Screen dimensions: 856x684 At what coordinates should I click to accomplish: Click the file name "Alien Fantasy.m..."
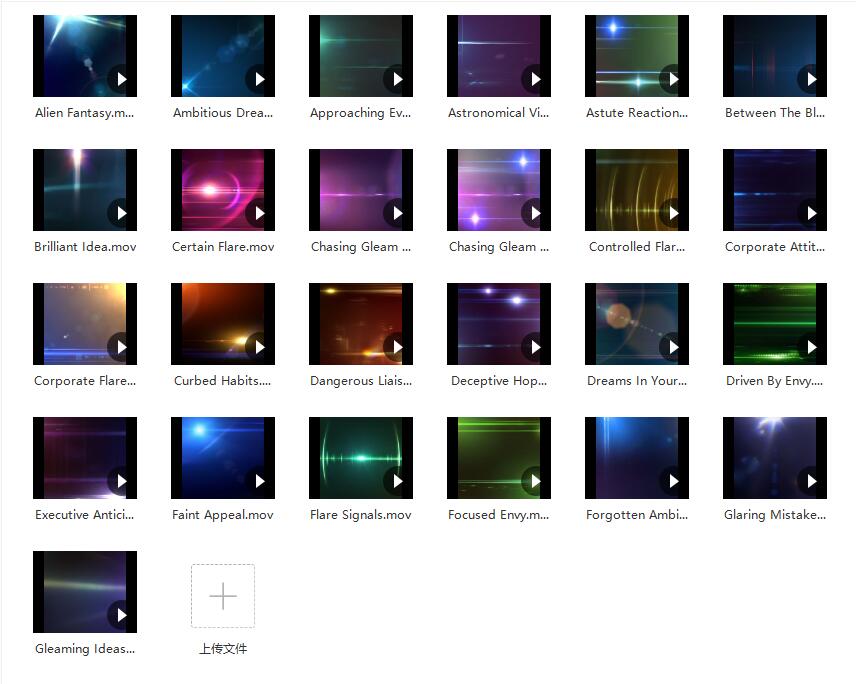85,113
